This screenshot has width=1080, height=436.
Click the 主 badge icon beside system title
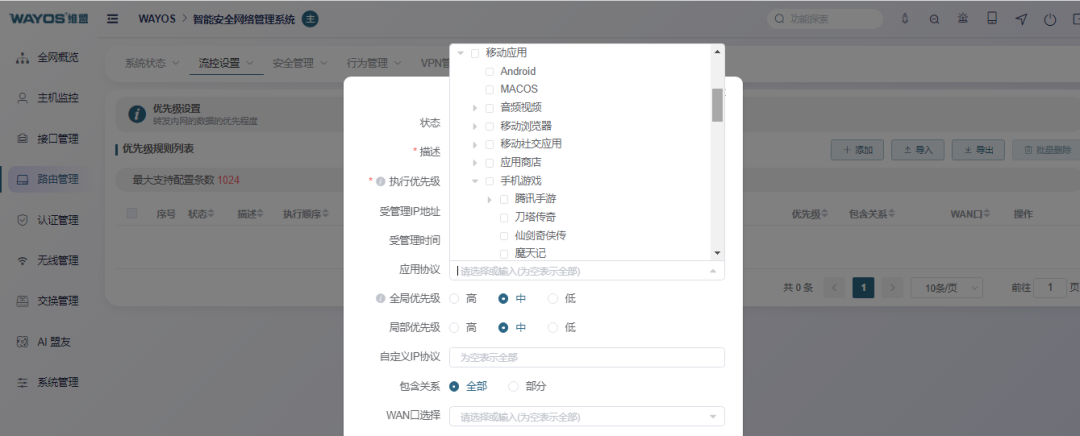(310, 19)
